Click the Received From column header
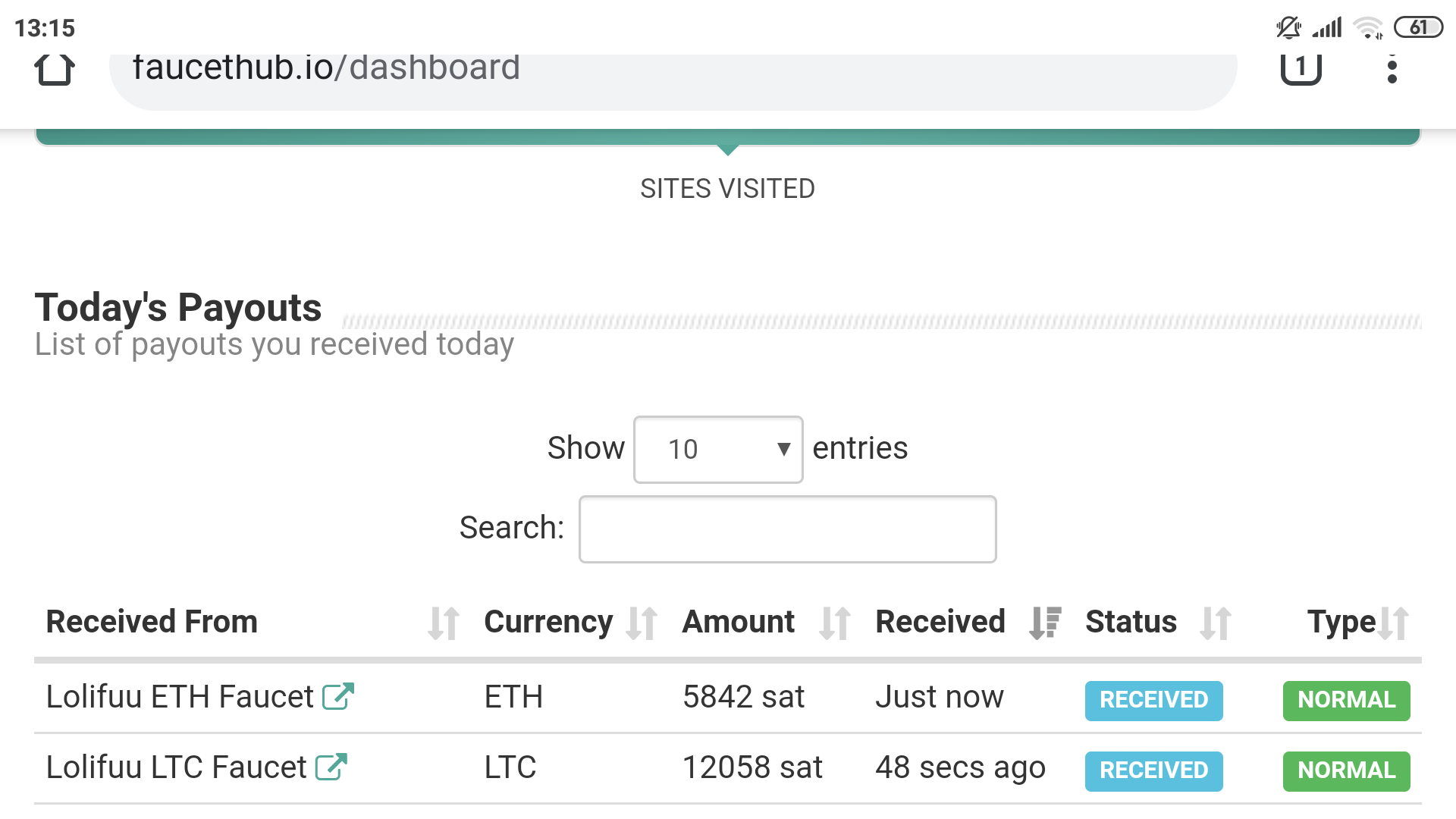Screen dimensions: 1456x819 click(x=152, y=622)
